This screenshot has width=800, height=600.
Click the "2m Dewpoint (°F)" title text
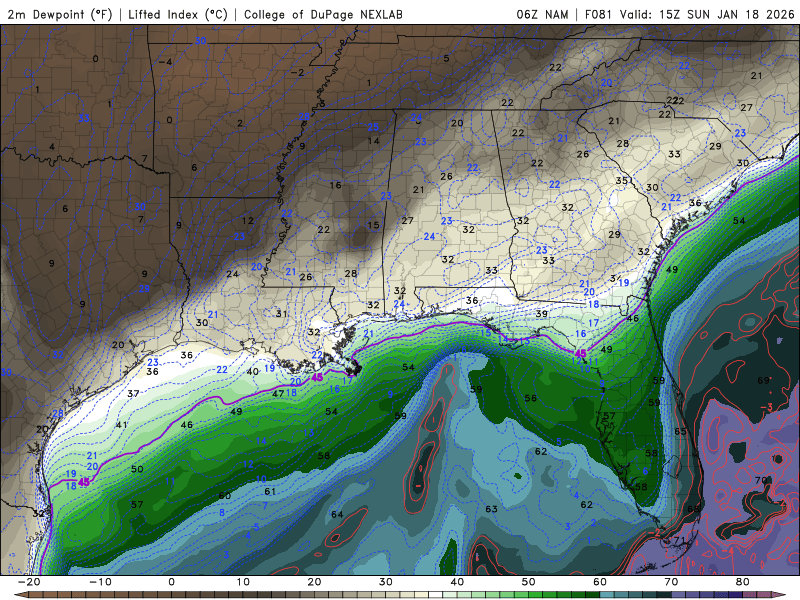pyautogui.click(x=59, y=14)
